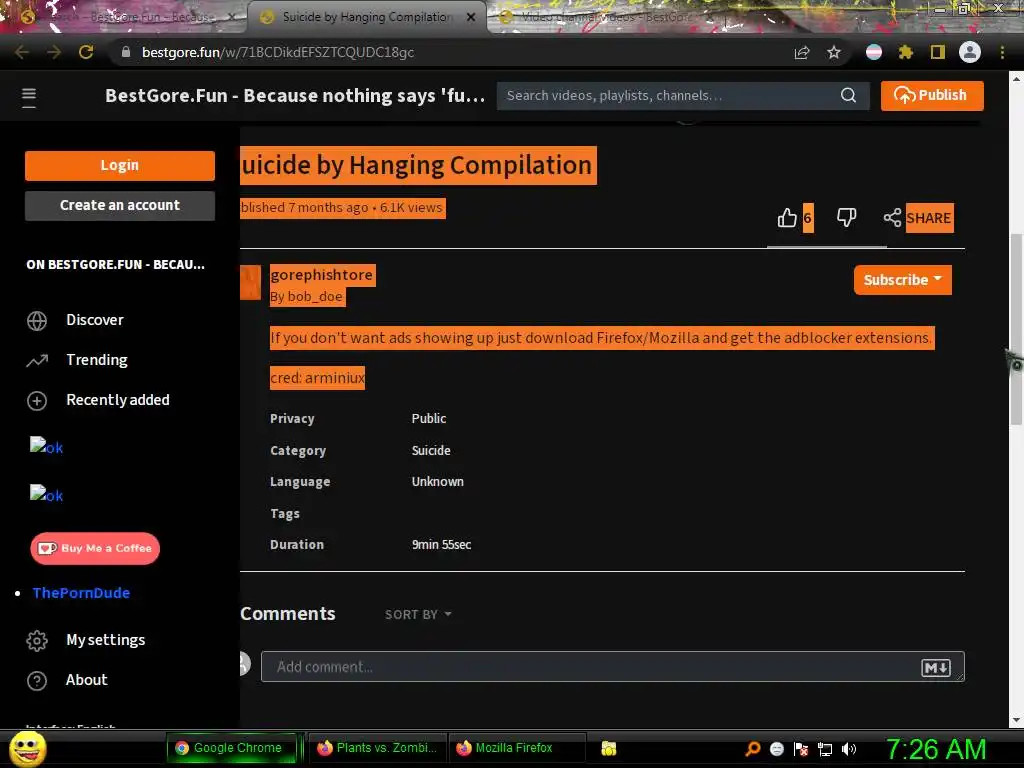Click the Discover globe icon
Viewport: 1024px width, 768px height.
(37, 321)
